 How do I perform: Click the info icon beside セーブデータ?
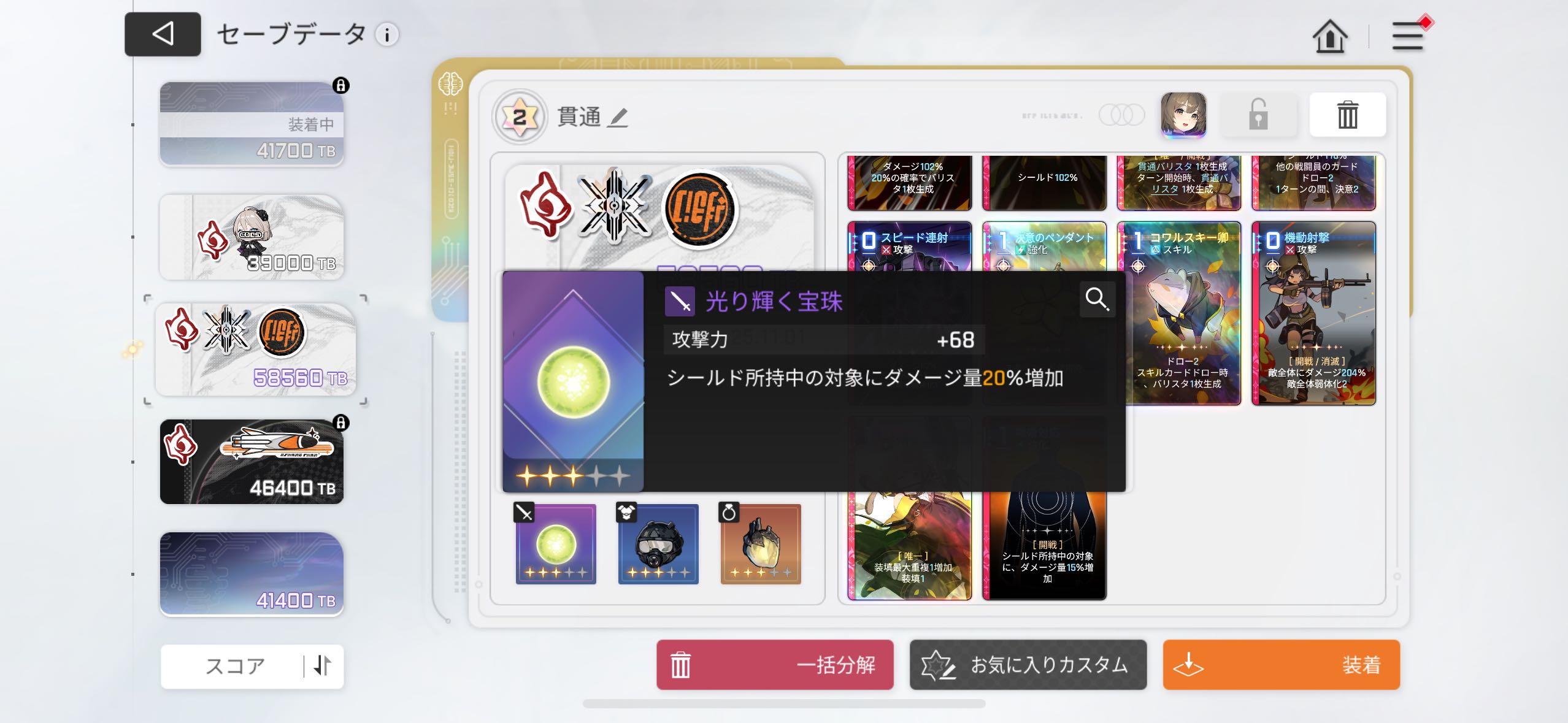[x=387, y=36]
